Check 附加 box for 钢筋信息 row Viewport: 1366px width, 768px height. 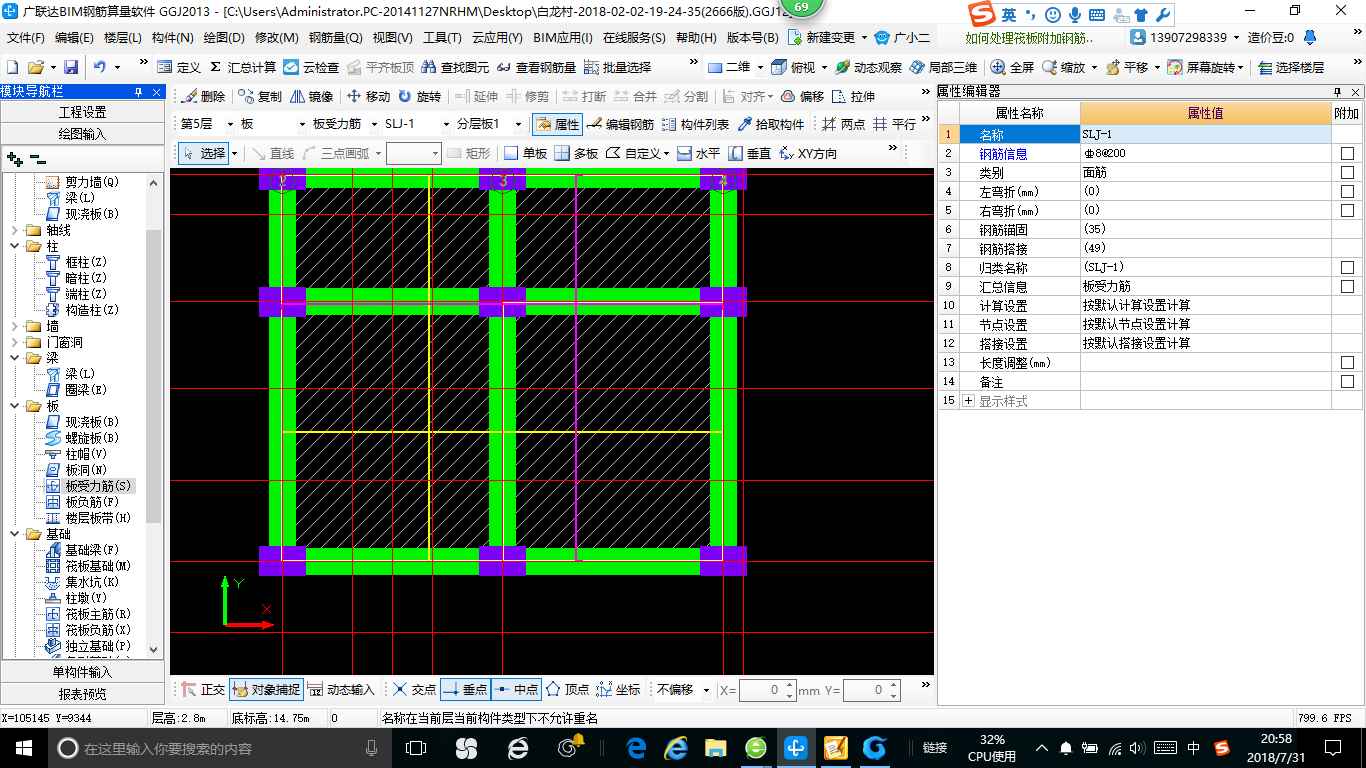point(1347,154)
